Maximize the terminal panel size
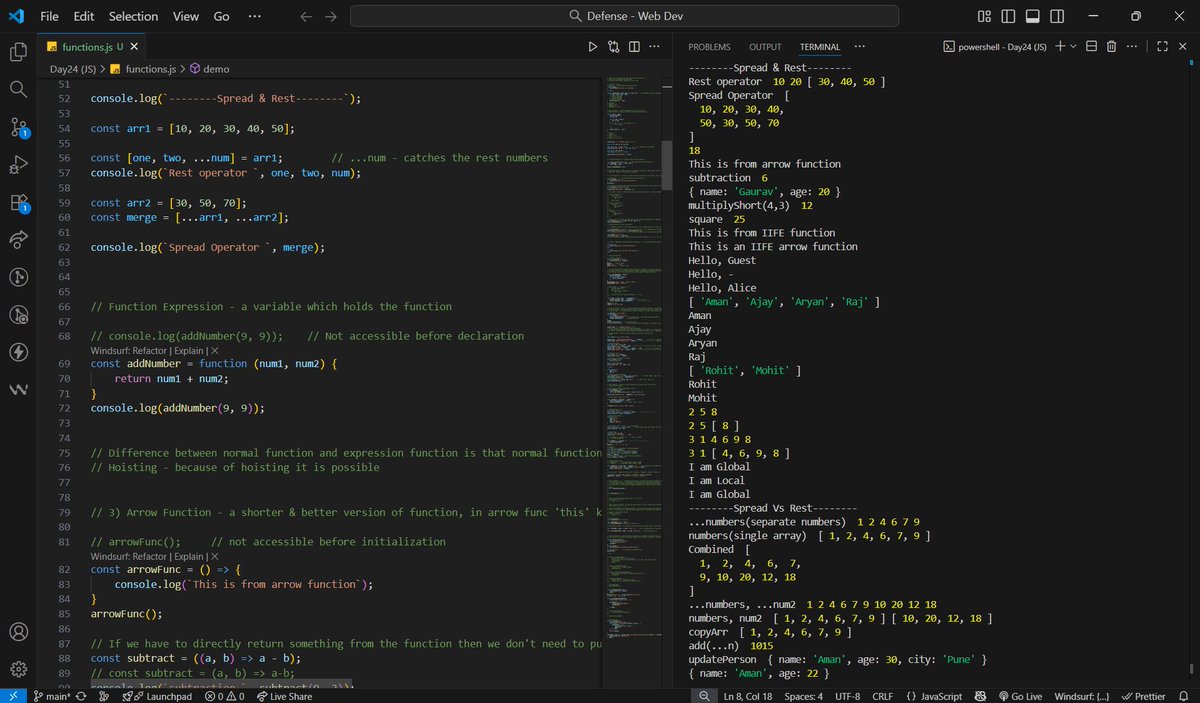Image resolution: width=1200 pixels, height=703 pixels. (x=1162, y=46)
